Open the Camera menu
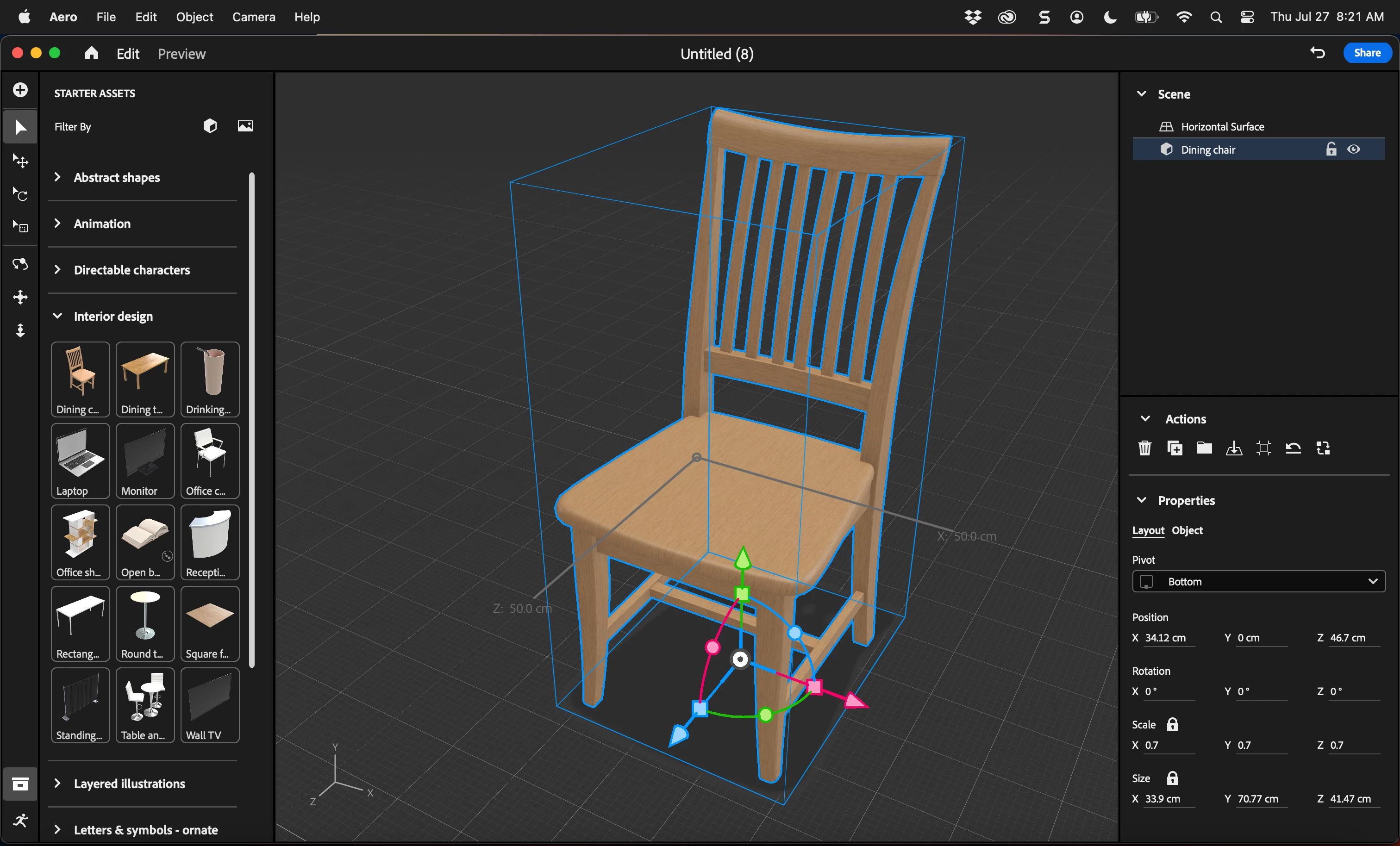1400x846 pixels. tap(253, 17)
